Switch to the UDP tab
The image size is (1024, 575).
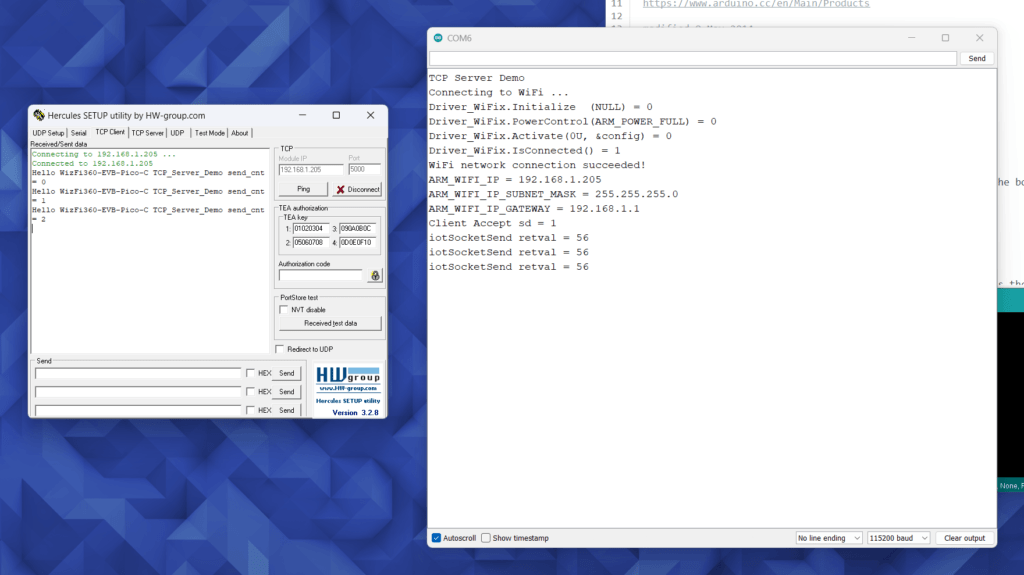177,133
